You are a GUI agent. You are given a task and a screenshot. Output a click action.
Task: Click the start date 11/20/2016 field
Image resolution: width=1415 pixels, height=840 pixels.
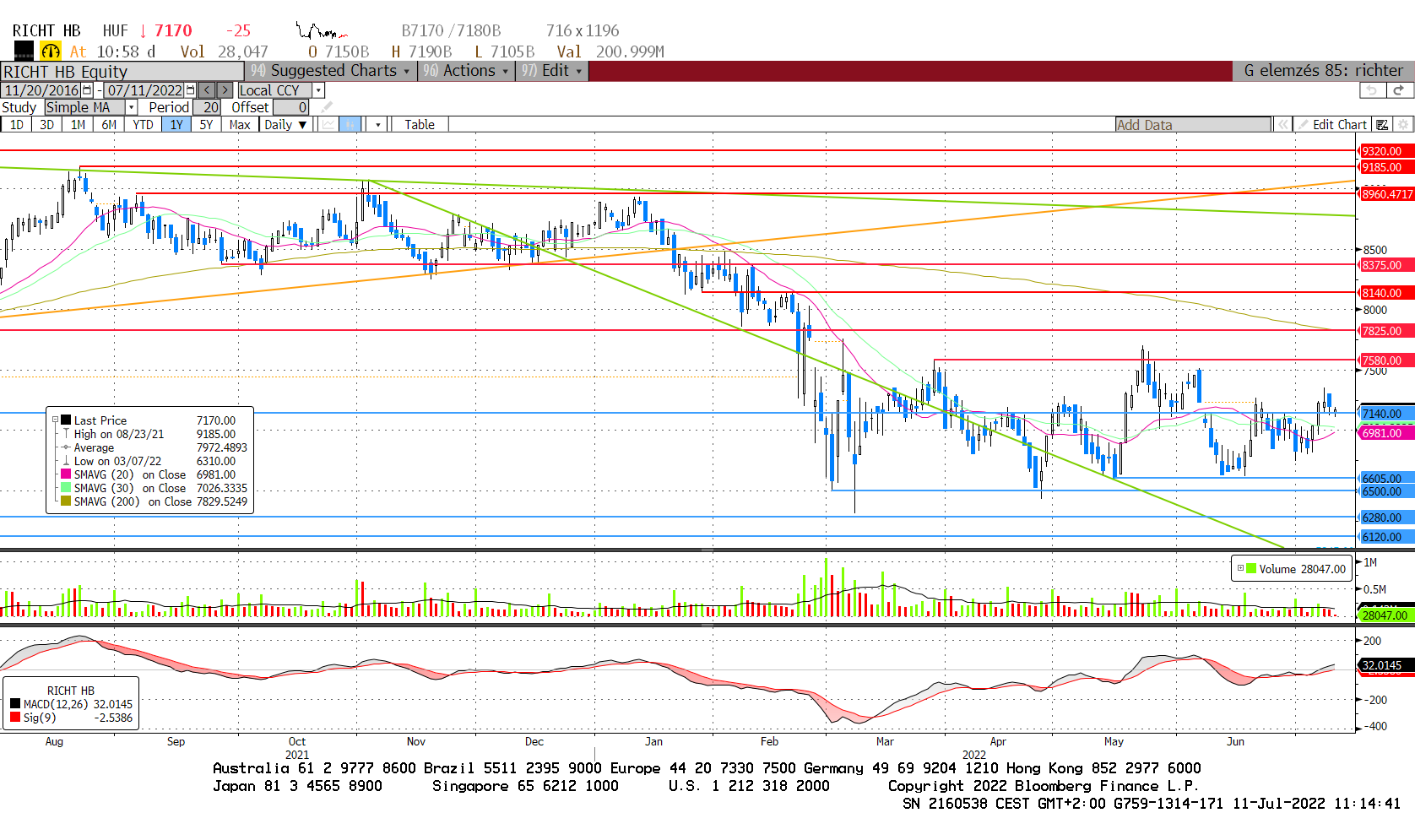click(x=41, y=90)
